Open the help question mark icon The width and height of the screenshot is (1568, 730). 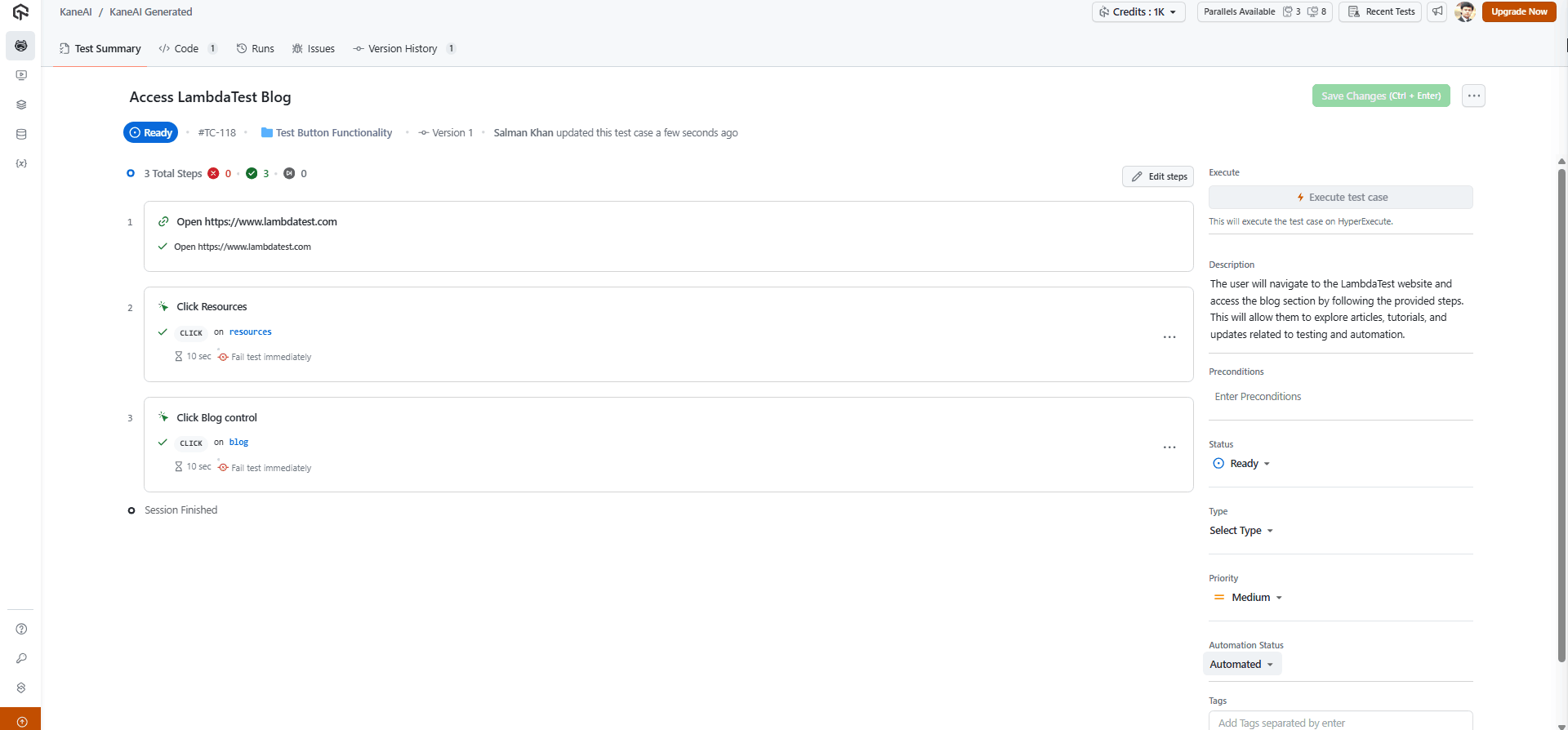click(x=21, y=629)
